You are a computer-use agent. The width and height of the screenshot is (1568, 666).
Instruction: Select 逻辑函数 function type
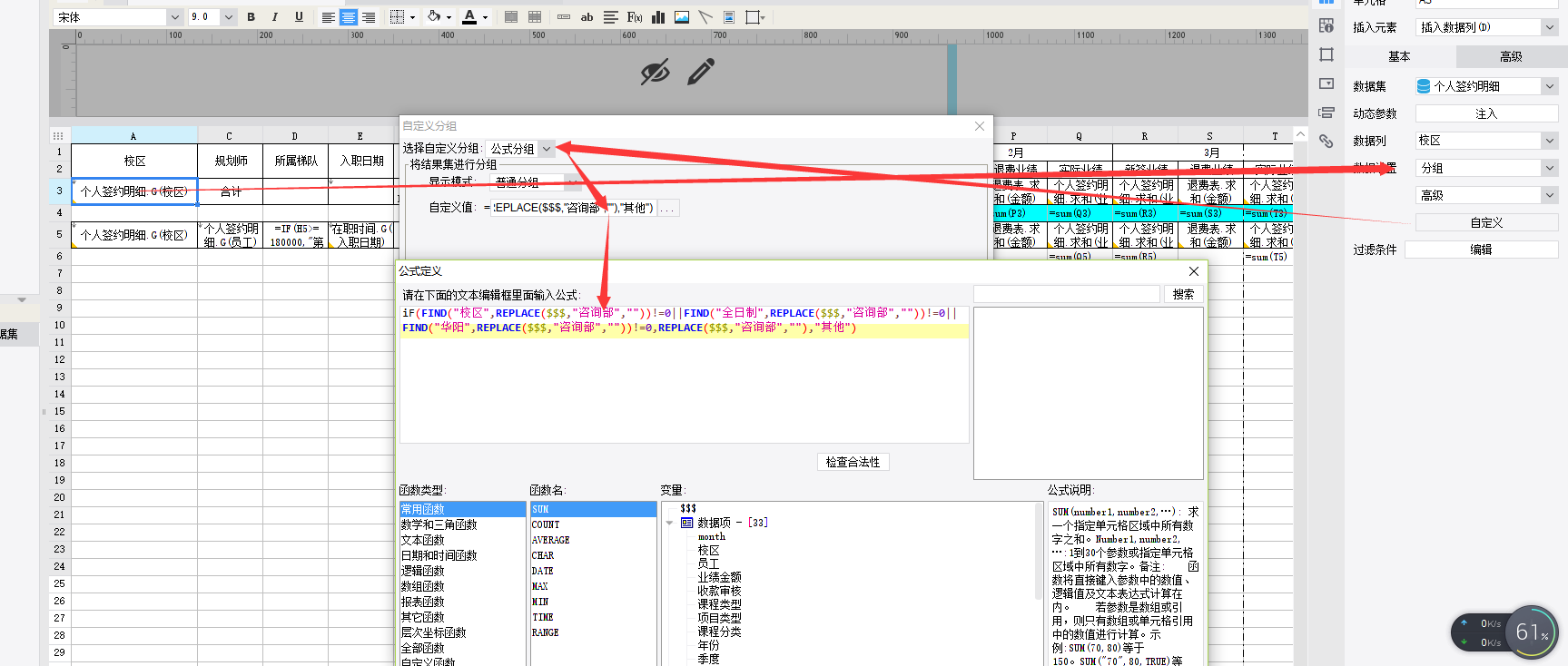462,571
